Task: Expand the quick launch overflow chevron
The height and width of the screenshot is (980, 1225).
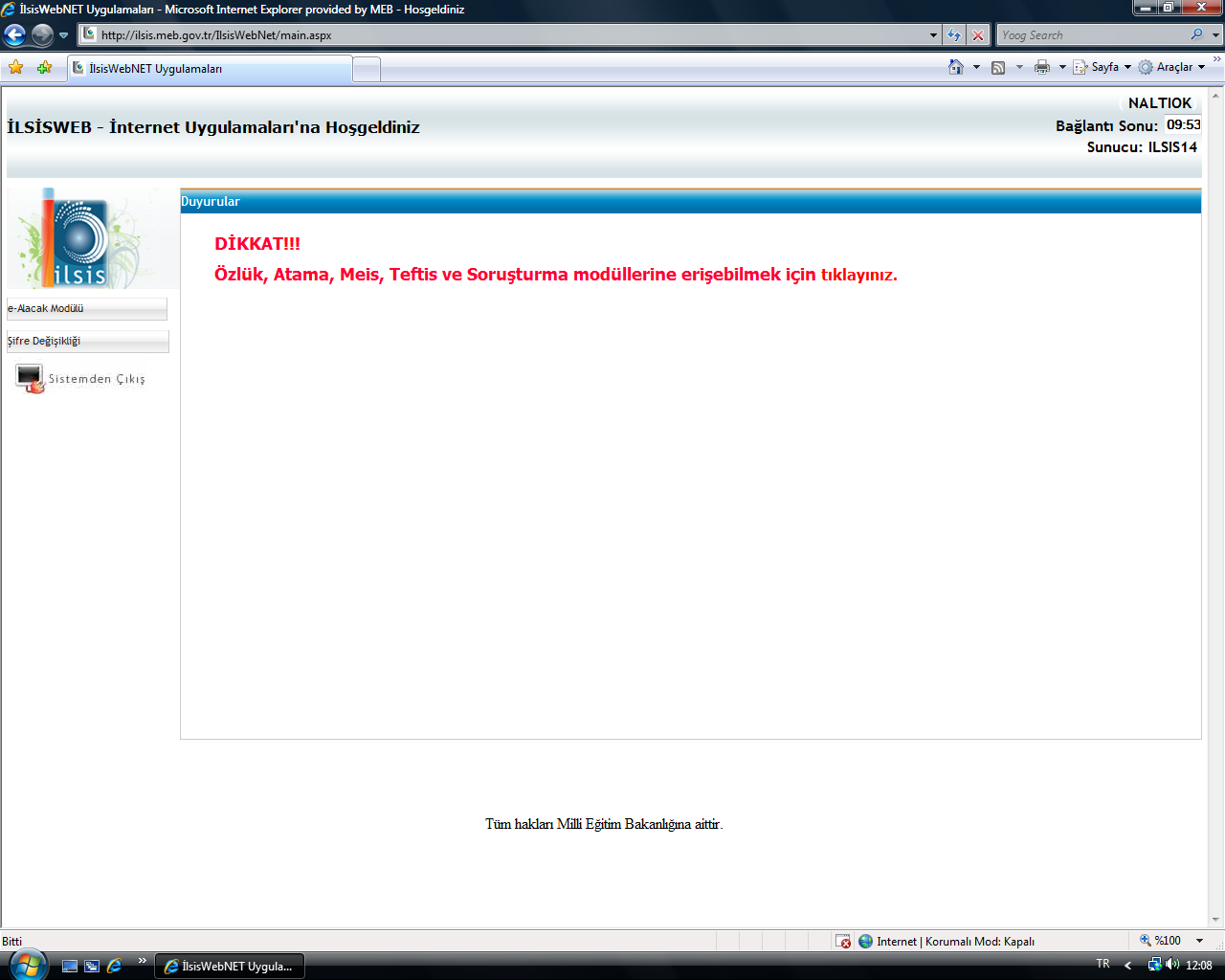Action: pyautogui.click(x=143, y=961)
